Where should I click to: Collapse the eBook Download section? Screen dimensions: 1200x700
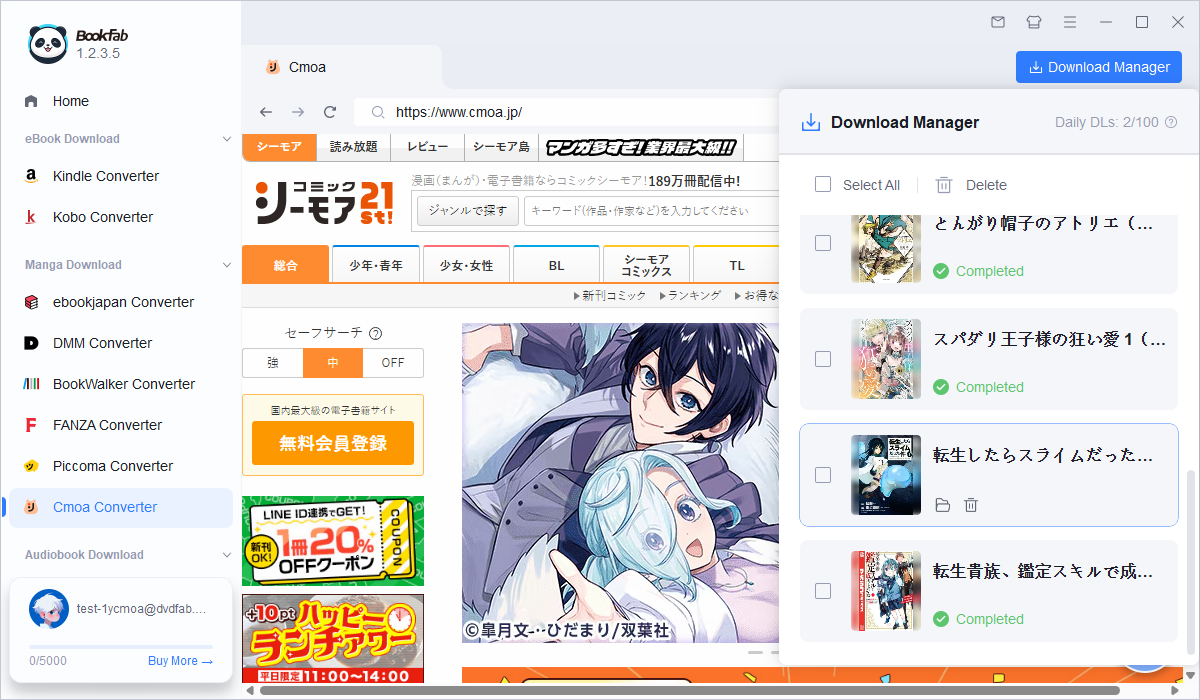pos(227,139)
